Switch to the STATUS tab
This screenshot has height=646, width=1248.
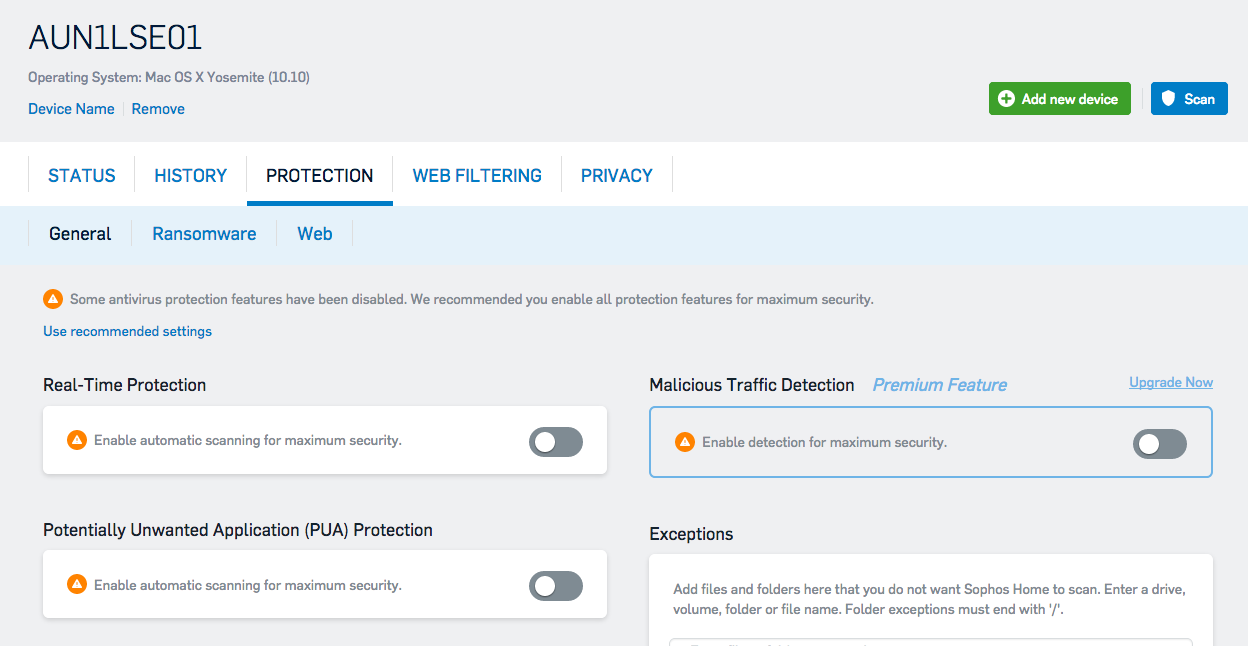[x=81, y=175]
